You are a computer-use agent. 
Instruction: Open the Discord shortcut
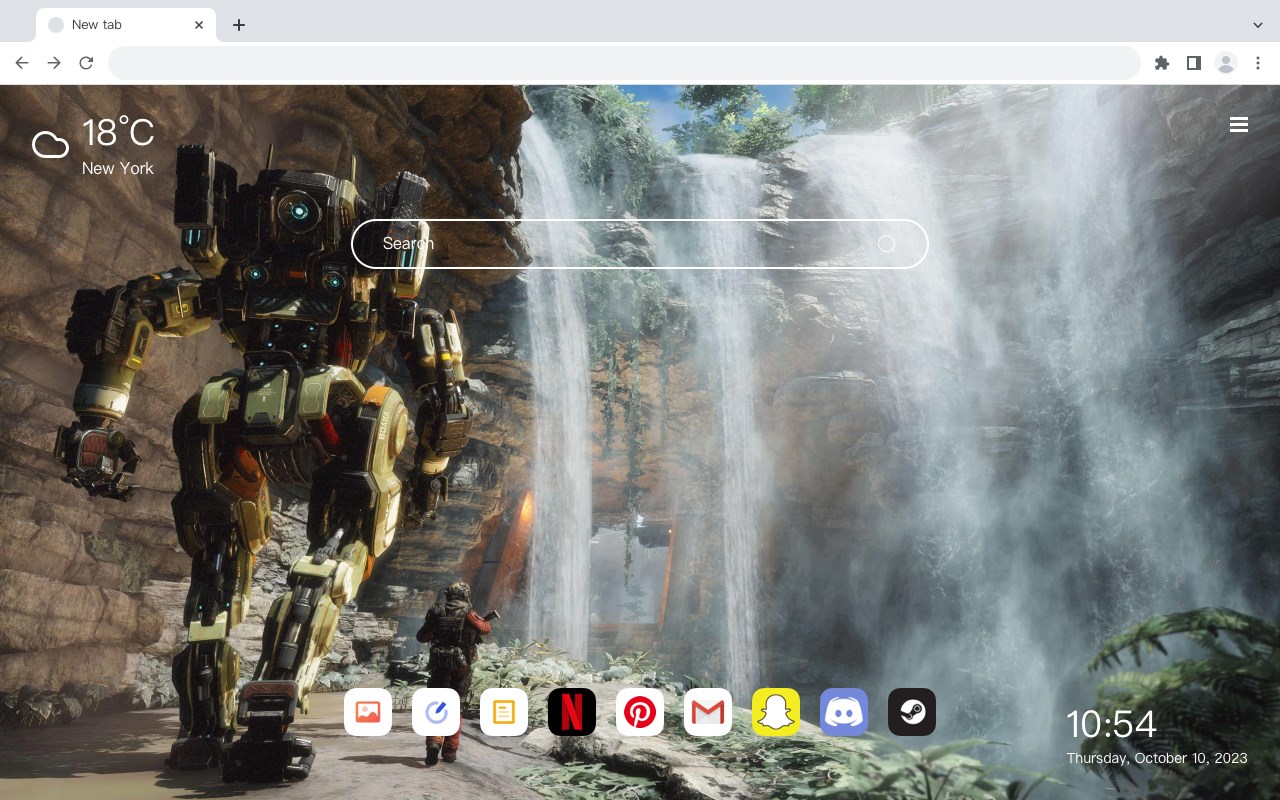click(844, 712)
